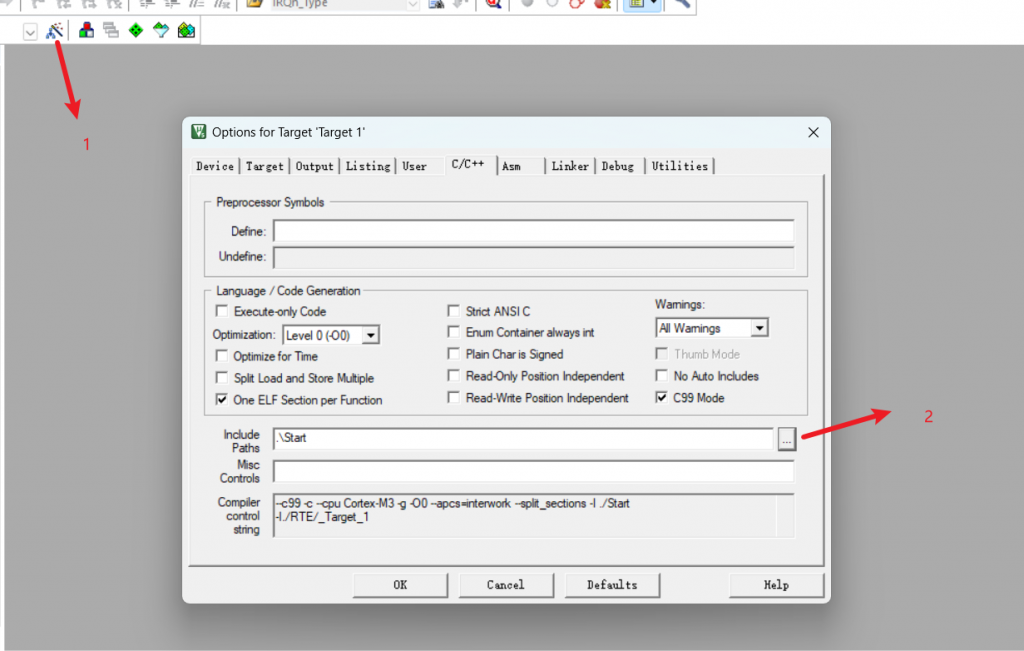This screenshot has width=1024, height=651.
Task: Click the Manage Multi-Project Workspace icon
Action: 111,31
